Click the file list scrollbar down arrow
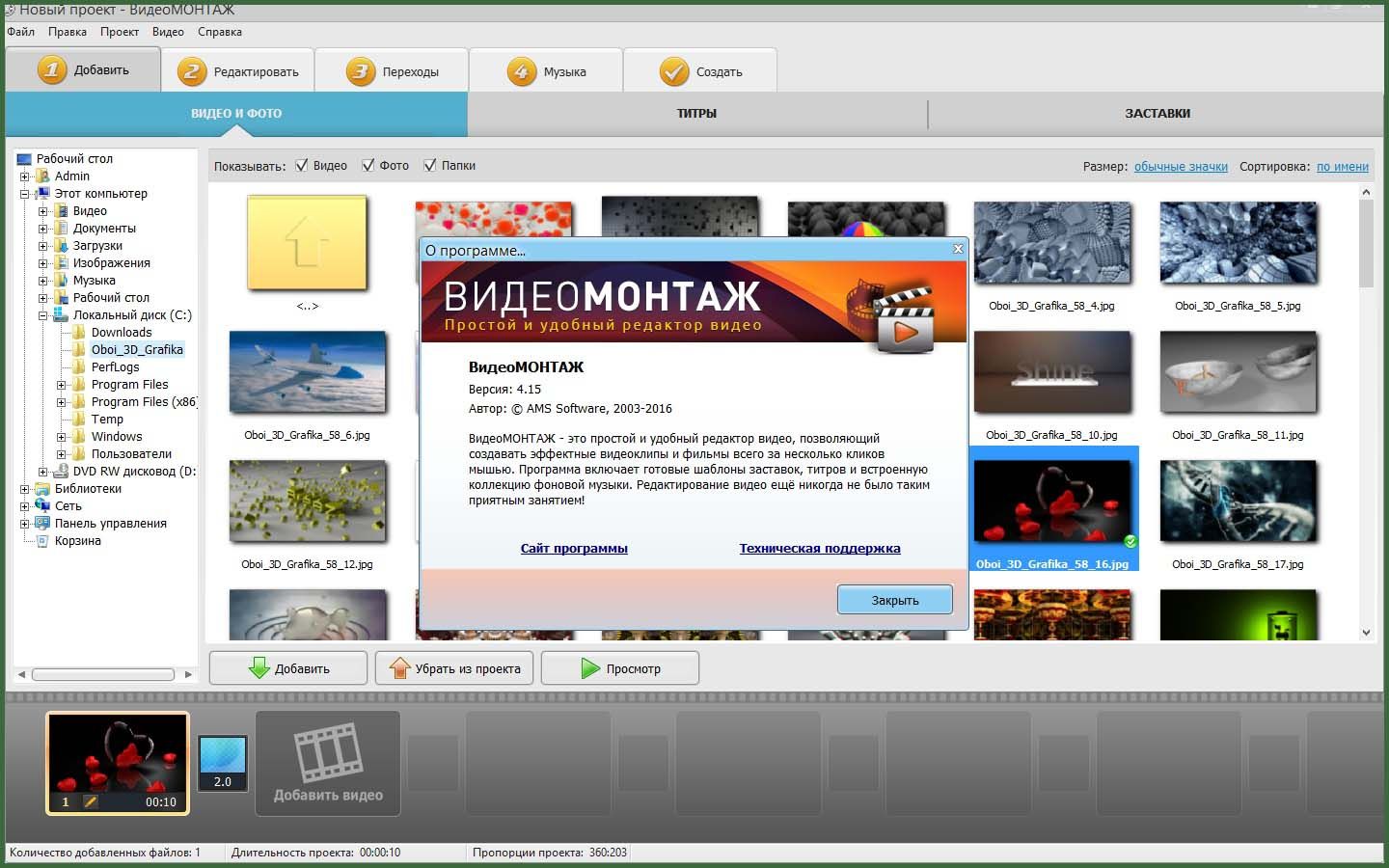The width and height of the screenshot is (1389, 868). click(1366, 633)
